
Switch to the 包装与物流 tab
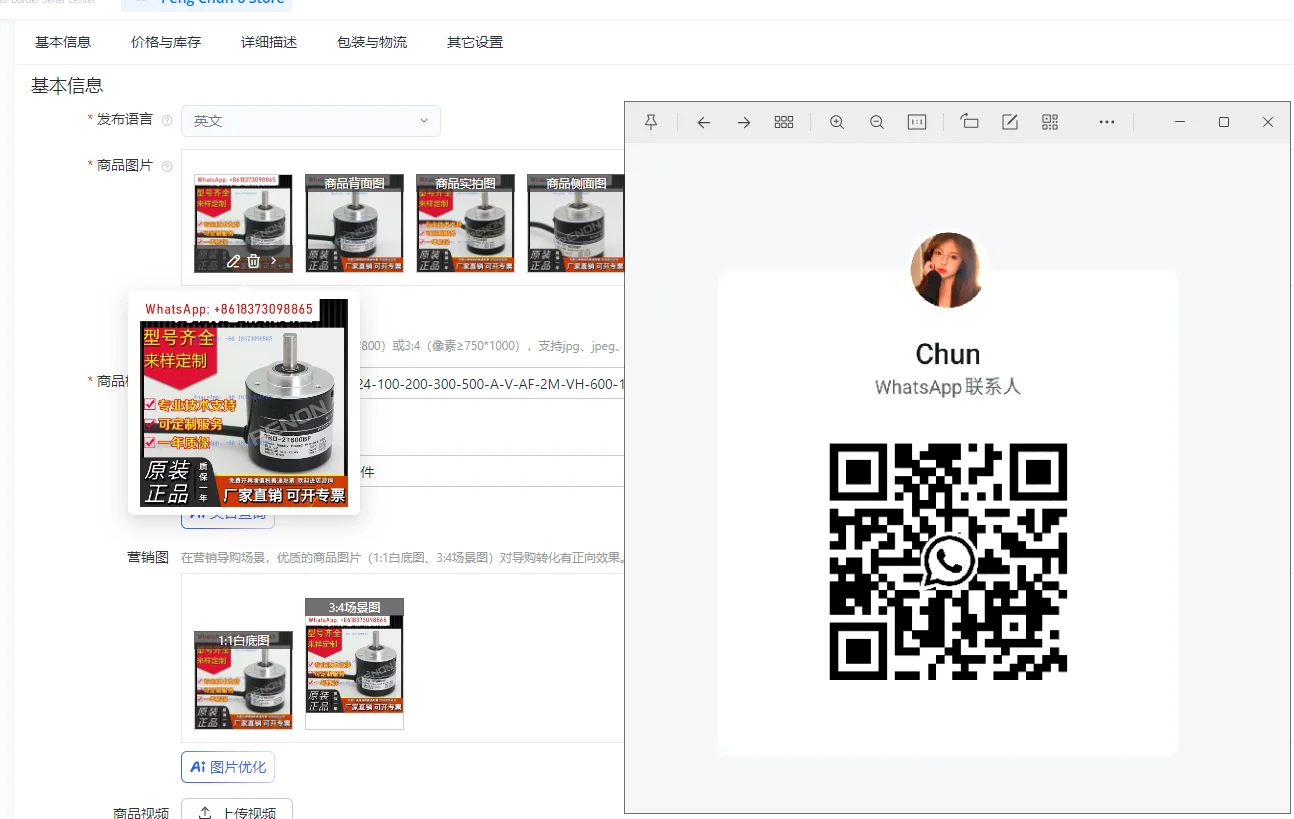[372, 42]
